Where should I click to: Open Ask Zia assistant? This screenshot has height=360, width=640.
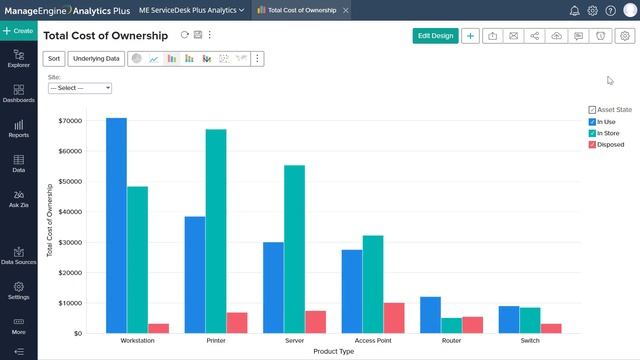click(18, 199)
